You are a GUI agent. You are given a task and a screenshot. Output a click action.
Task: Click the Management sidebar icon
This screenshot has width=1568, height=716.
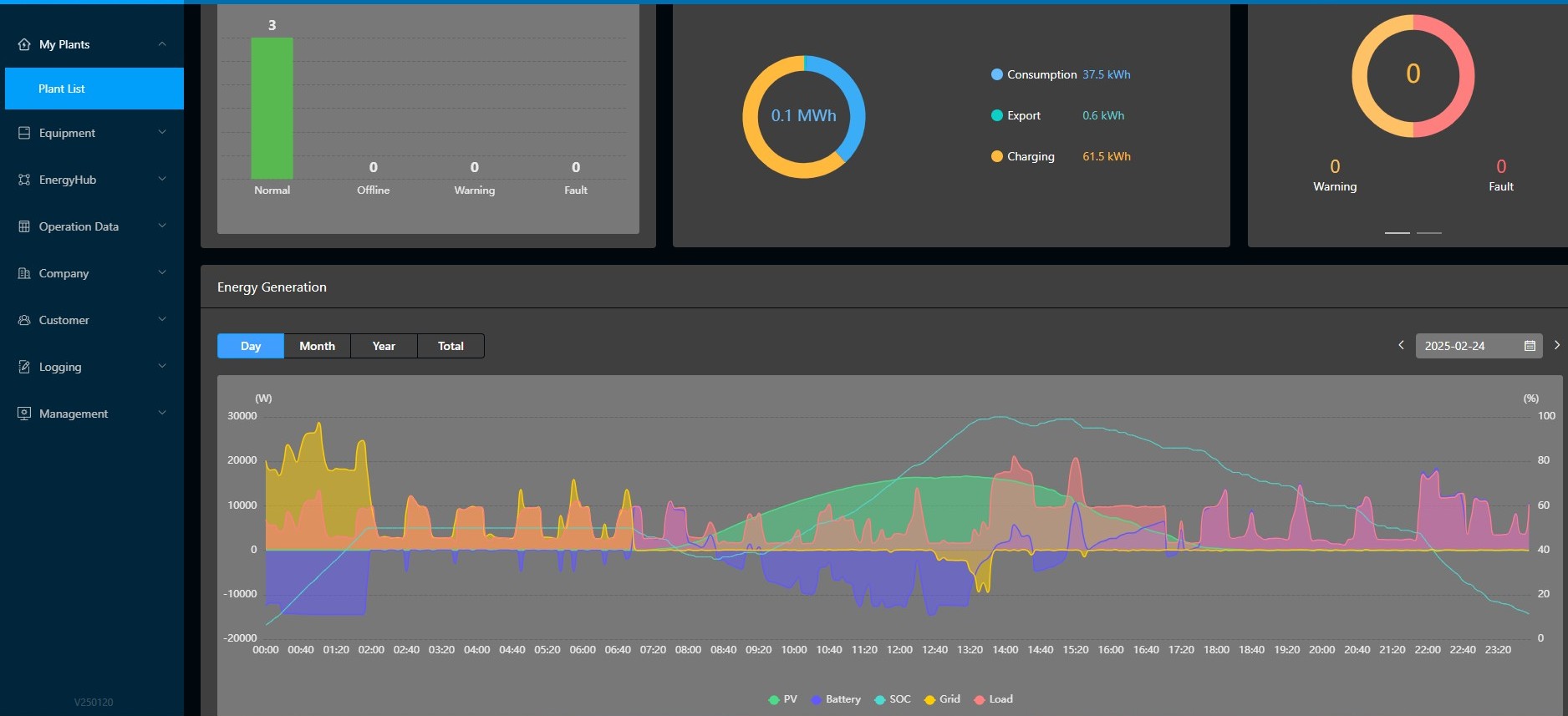coord(24,414)
